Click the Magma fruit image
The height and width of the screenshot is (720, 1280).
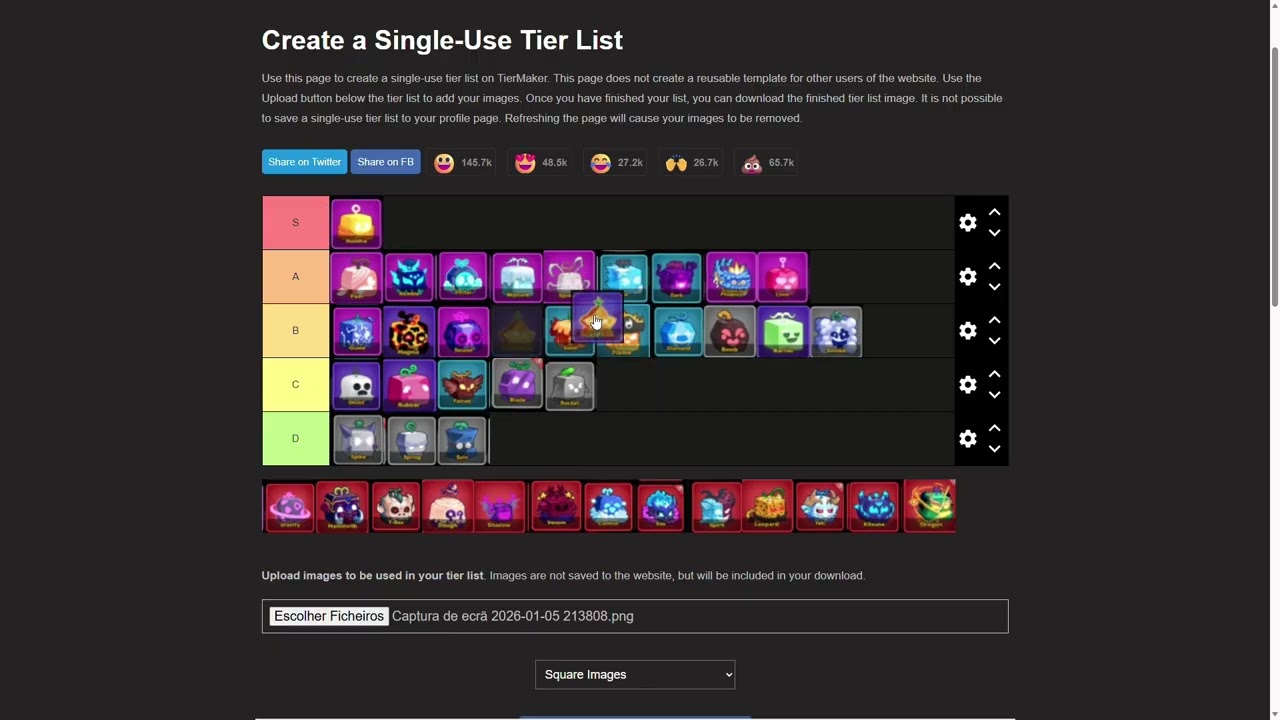(409, 331)
